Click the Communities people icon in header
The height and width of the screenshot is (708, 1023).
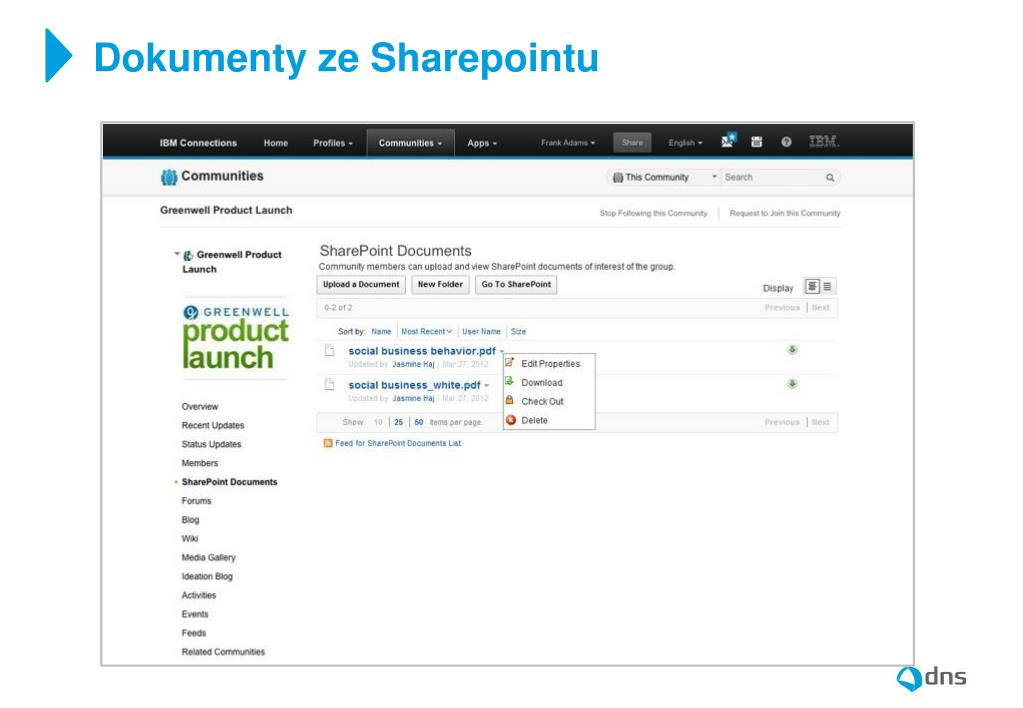(x=169, y=177)
